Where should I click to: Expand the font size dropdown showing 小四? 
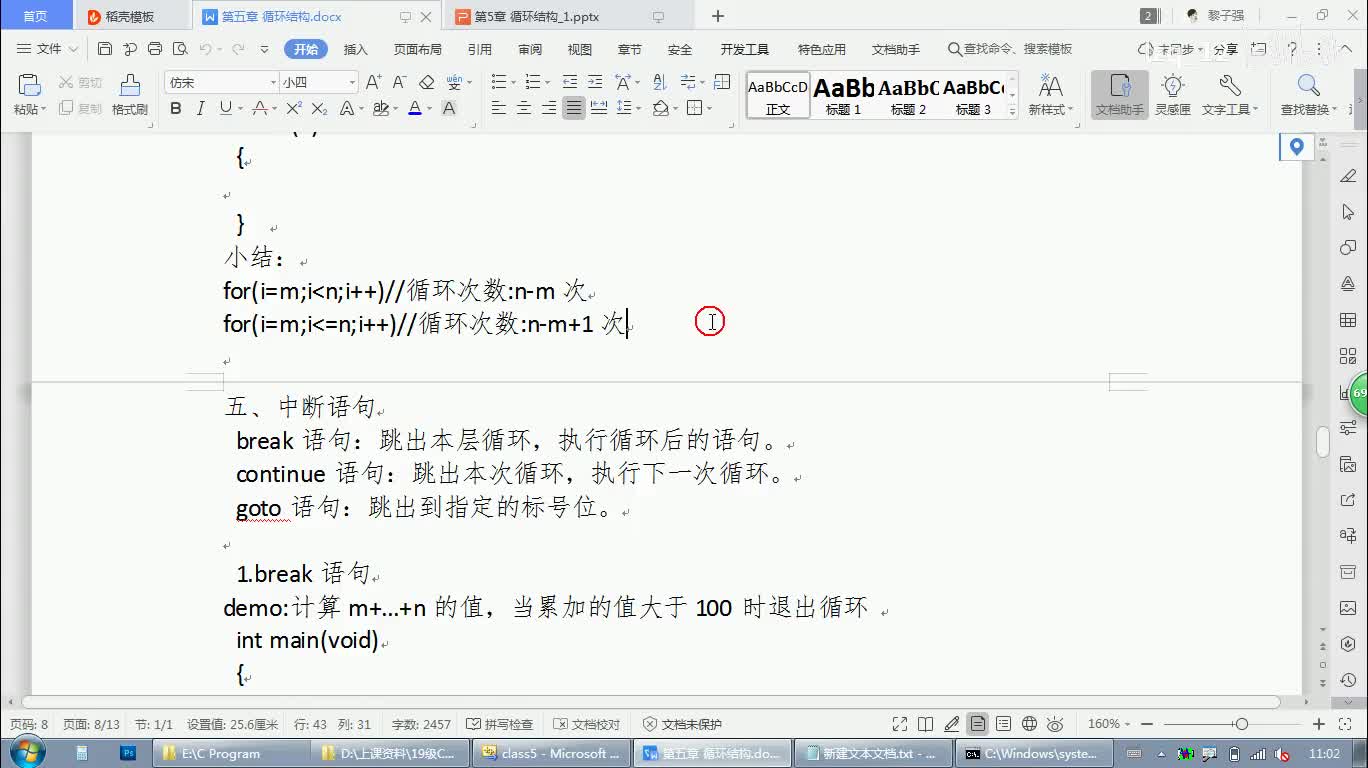click(352, 82)
